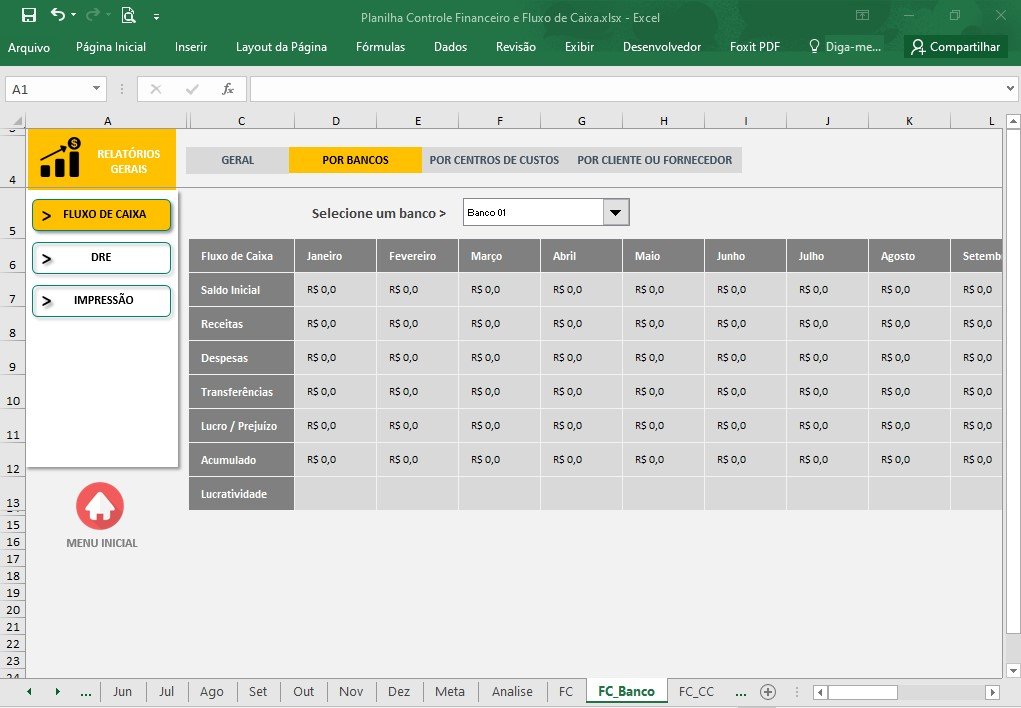The image size is (1021, 708).
Task: Open the undo history dropdown arrow
Action: point(74,15)
